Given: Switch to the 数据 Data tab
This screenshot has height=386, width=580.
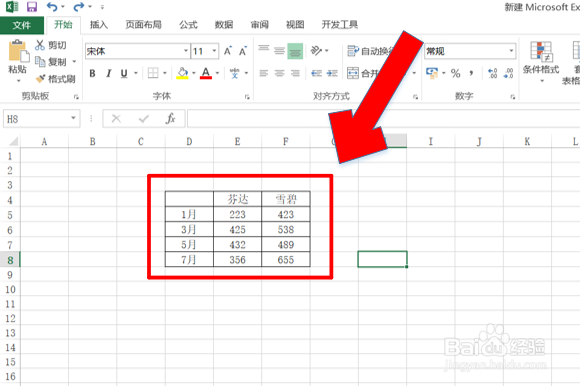Looking at the screenshot, I should tap(224, 25).
